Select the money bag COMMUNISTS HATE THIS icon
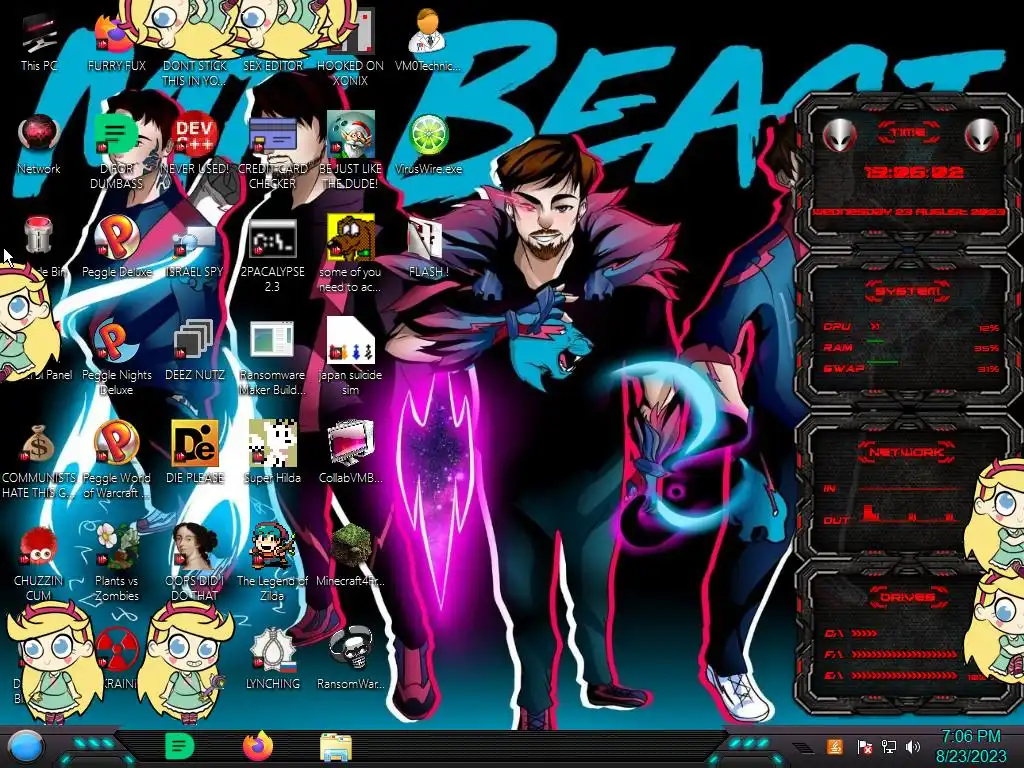The width and height of the screenshot is (1024, 768). (x=39, y=460)
